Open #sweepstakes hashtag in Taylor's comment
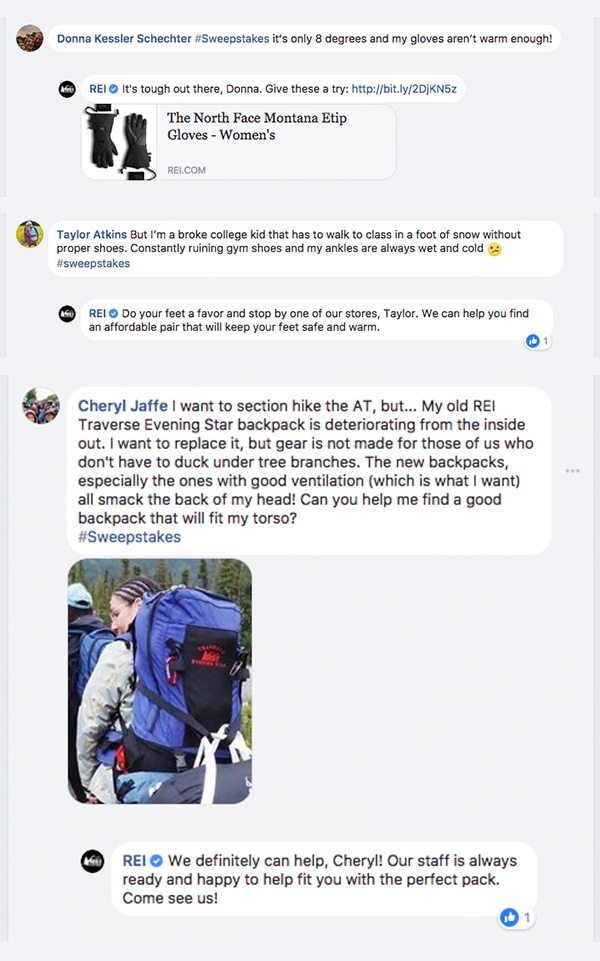The height and width of the screenshot is (961, 600). 93,264
